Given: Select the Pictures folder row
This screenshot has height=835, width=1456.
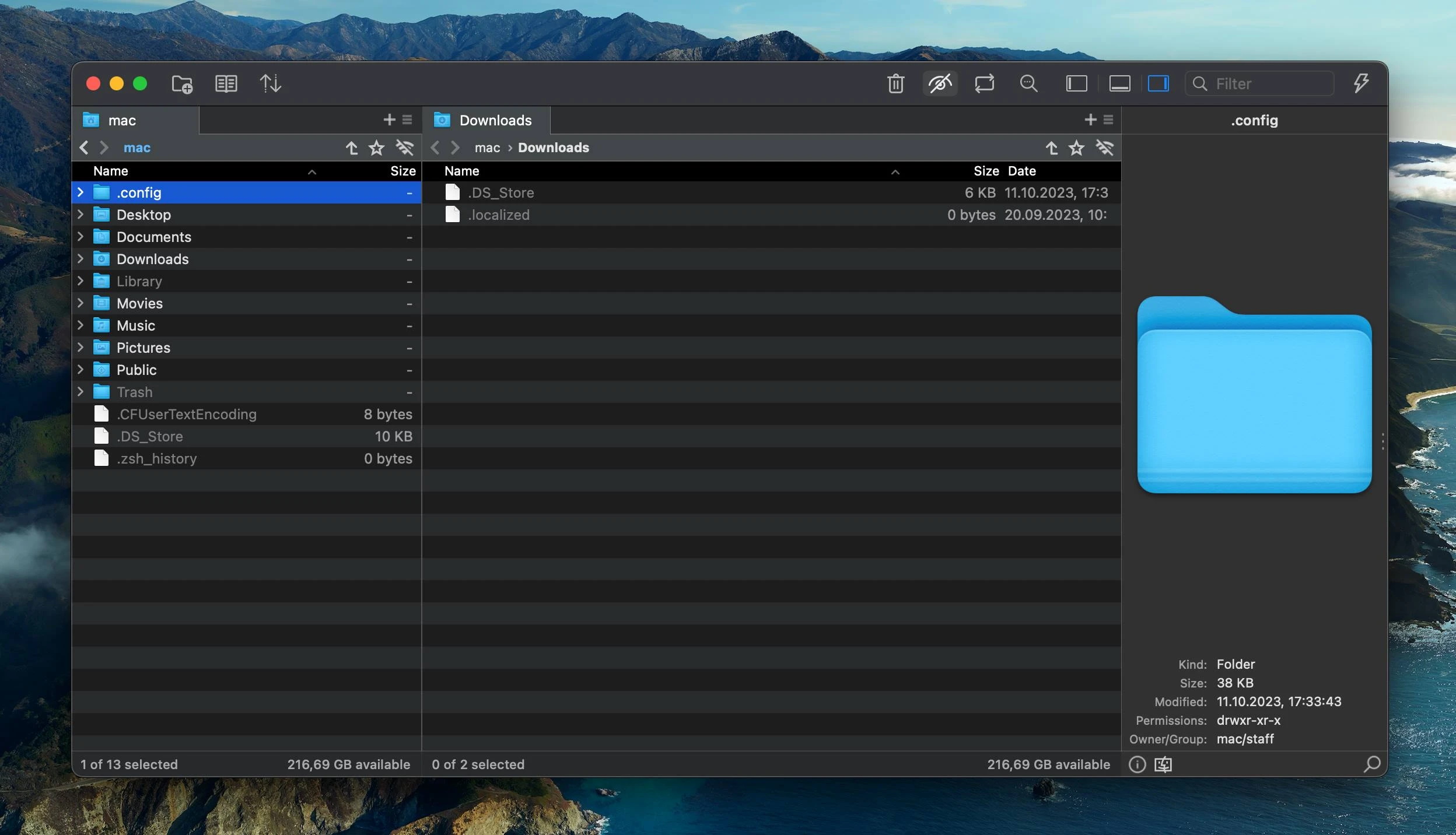Looking at the screenshot, I should pos(246,348).
